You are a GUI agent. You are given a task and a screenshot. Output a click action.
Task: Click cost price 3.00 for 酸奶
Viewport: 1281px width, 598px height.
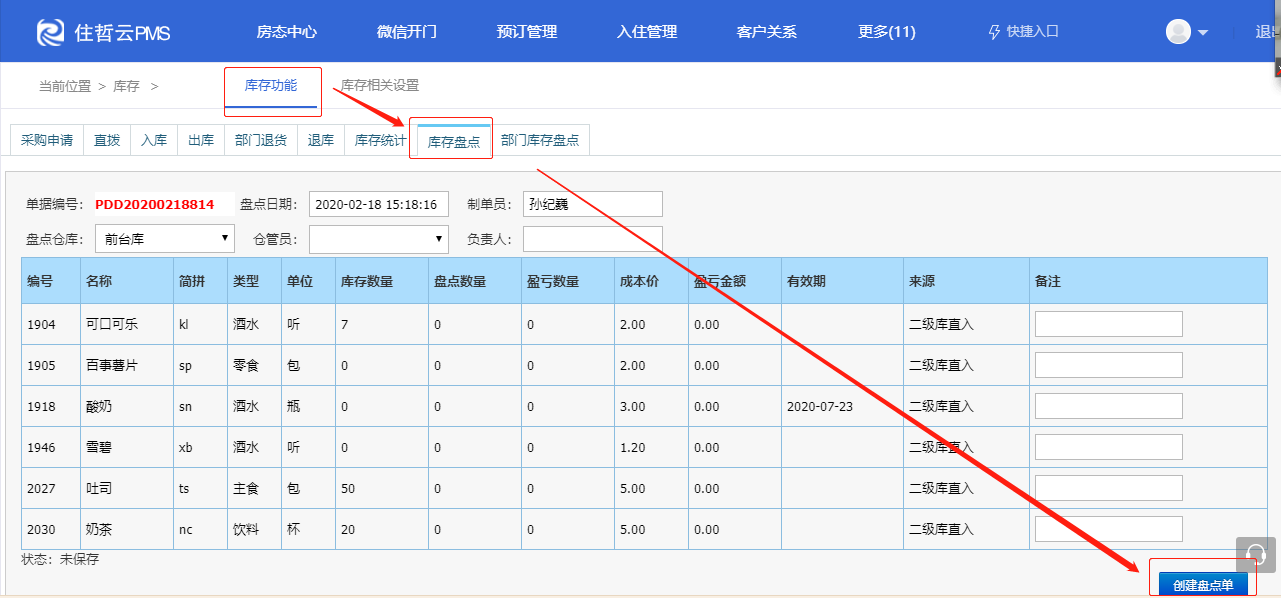633,407
